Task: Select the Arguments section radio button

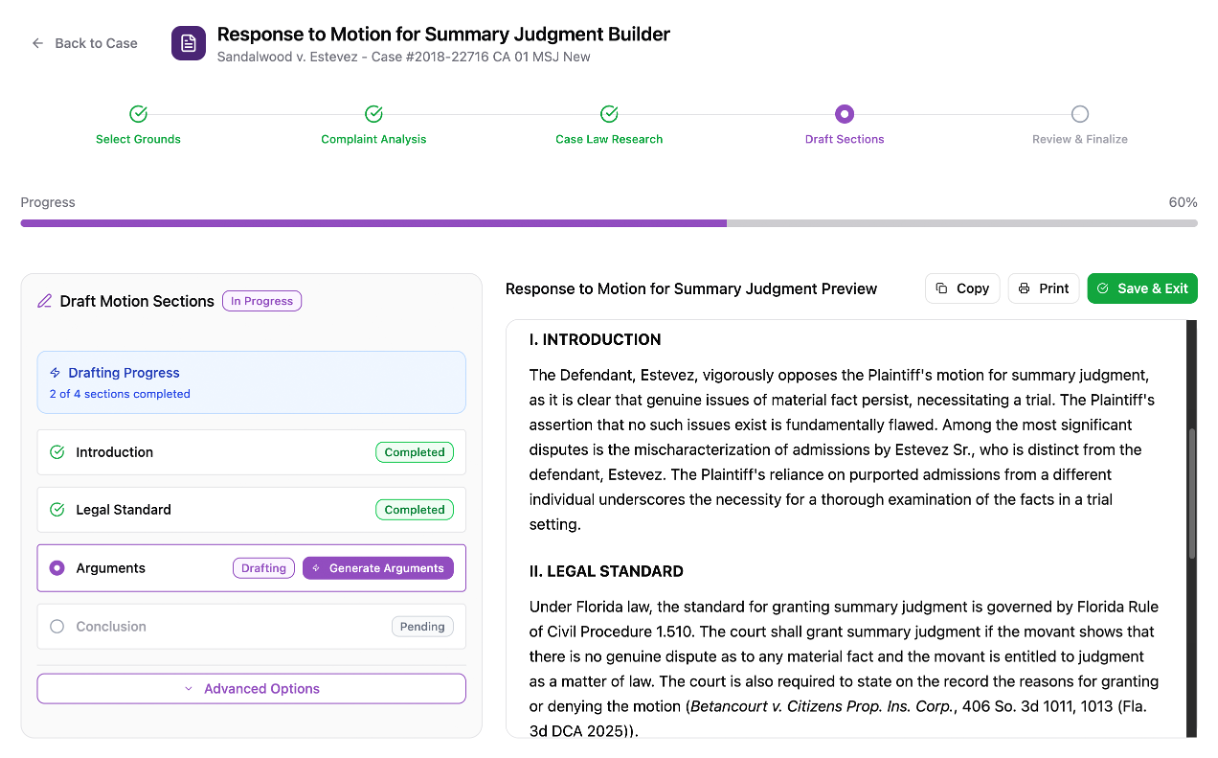Action: pyautogui.click(x=57, y=568)
